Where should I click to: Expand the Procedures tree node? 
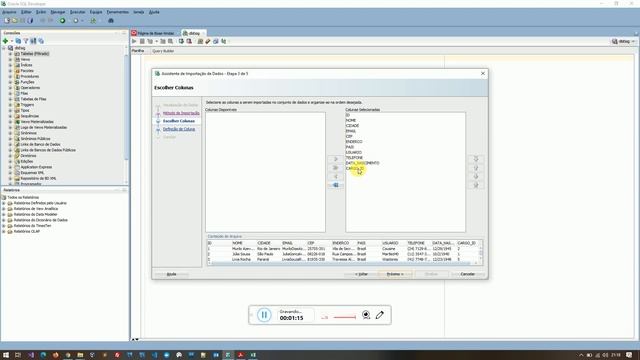pos(10,76)
